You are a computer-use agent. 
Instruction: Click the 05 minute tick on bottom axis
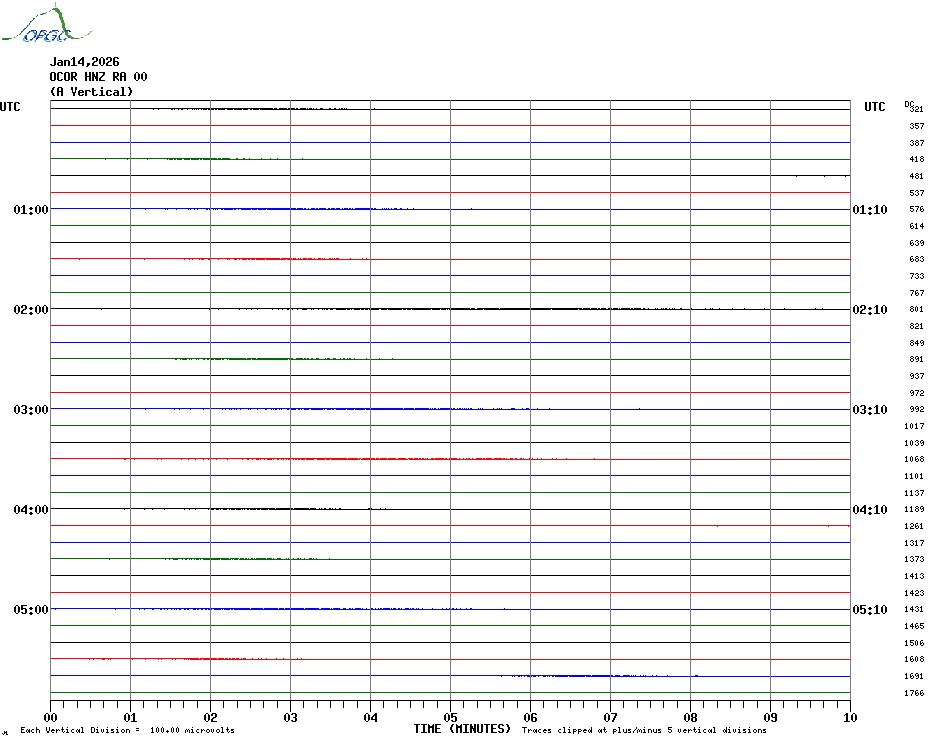click(450, 717)
